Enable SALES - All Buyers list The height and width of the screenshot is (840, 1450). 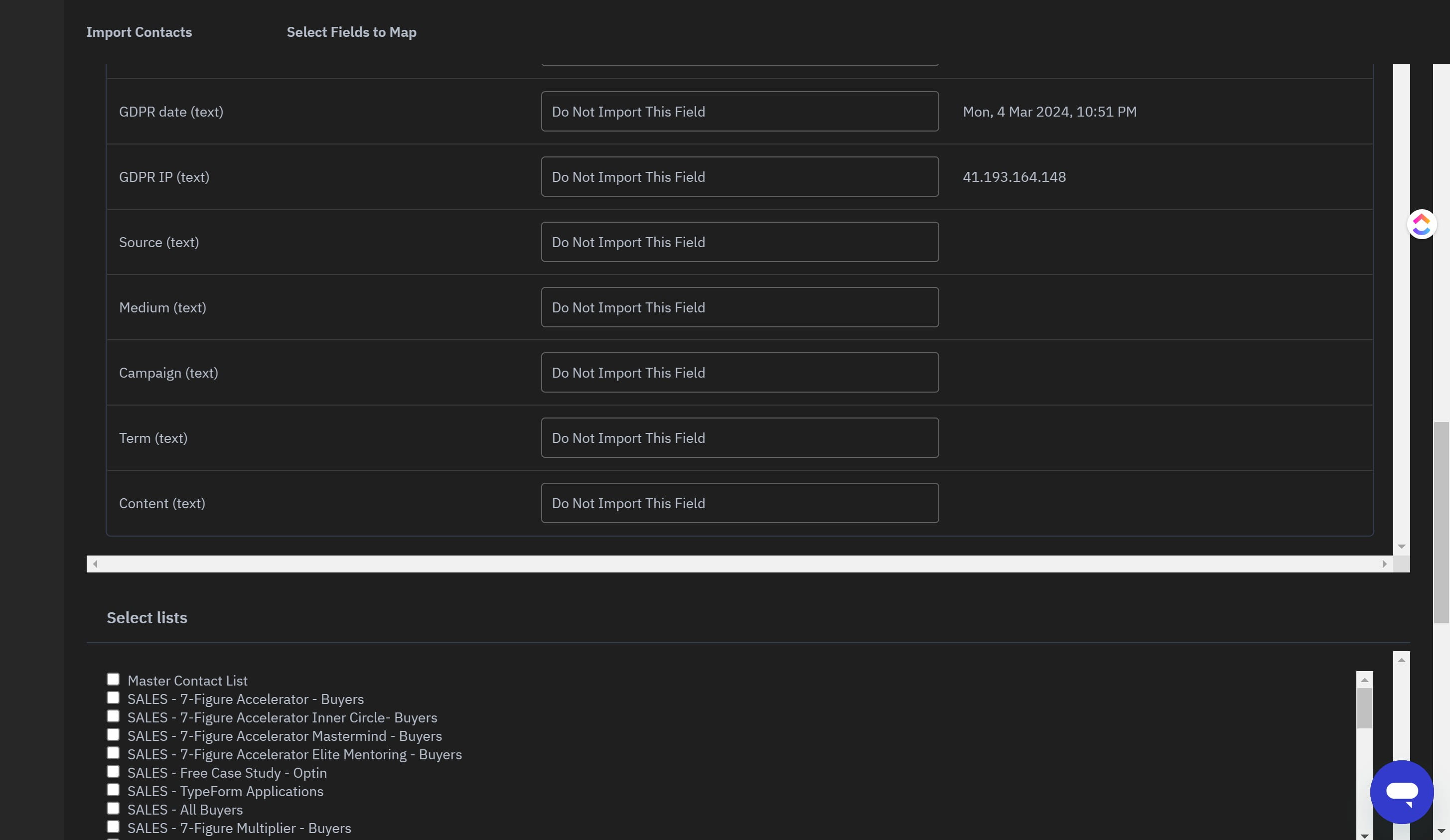pos(113,808)
